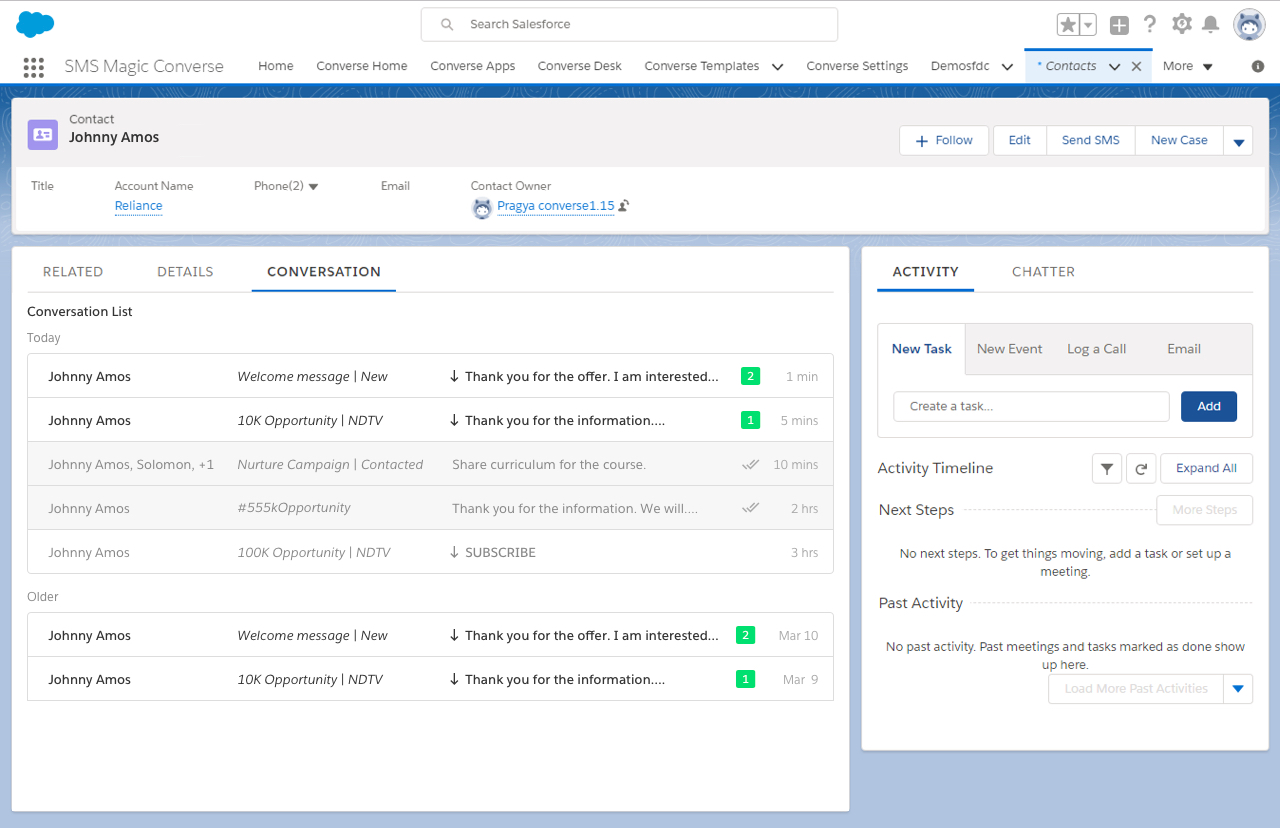This screenshot has width=1280, height=828.
Task: Open the 100K Opportunity | NDTV conversation
Action: [430, 552]
